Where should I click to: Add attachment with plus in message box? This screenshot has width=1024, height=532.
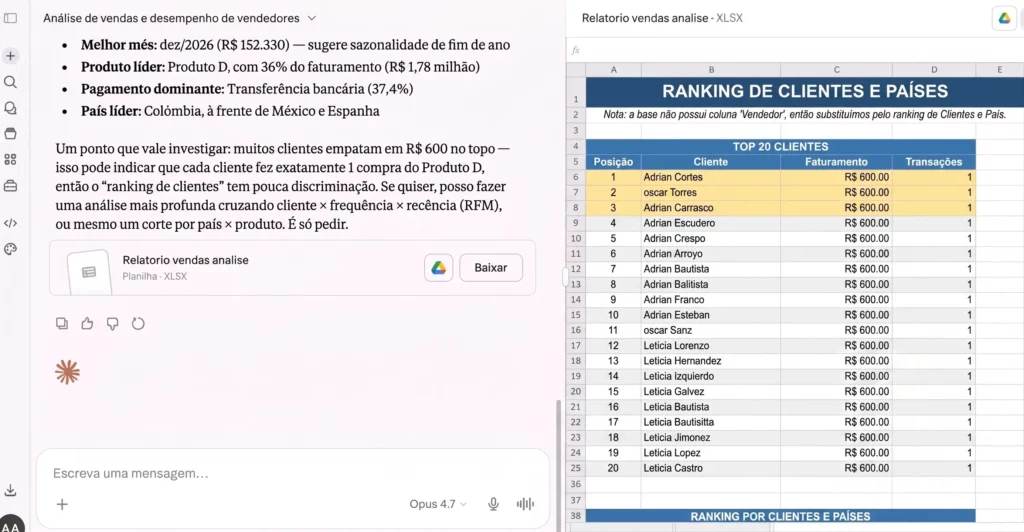62,504
